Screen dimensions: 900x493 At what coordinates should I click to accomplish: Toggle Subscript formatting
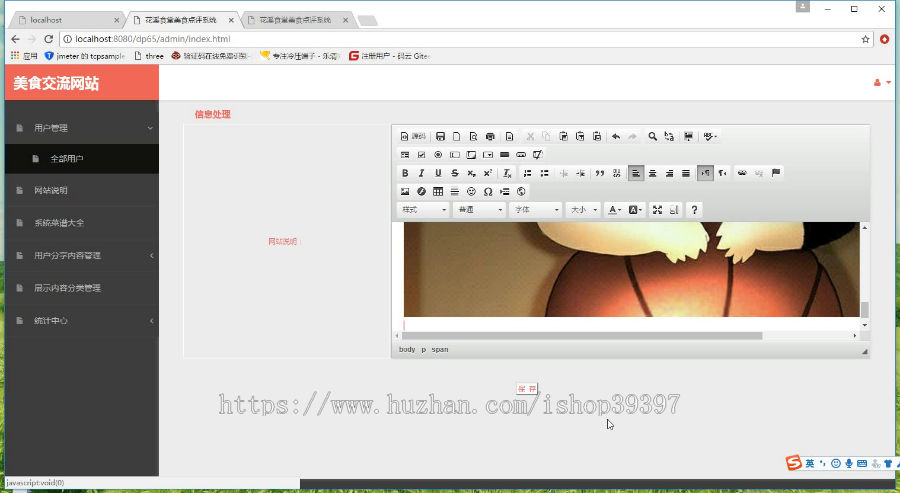point(471,173)
